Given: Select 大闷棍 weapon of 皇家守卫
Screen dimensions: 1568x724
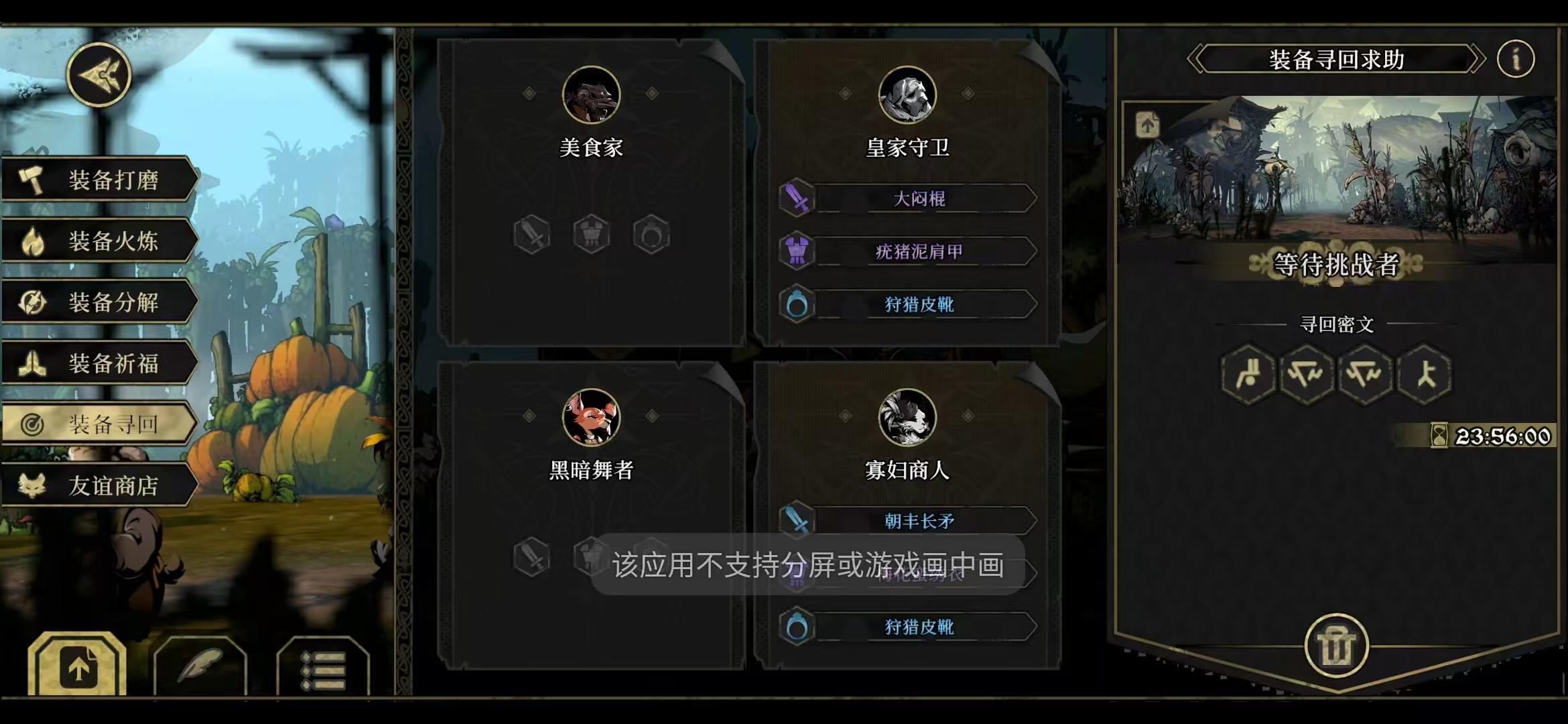Looking at the screenshot, I should (908, 198).
